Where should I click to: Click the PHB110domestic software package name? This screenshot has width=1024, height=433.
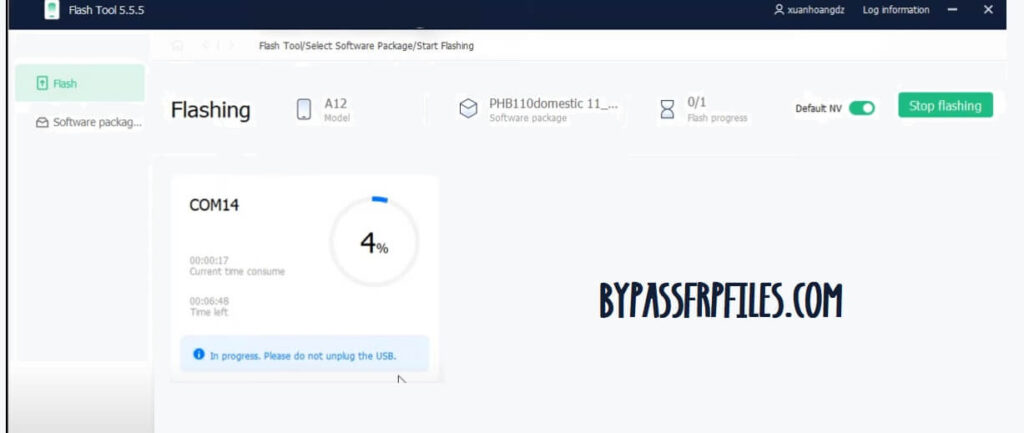pos(552,103)
